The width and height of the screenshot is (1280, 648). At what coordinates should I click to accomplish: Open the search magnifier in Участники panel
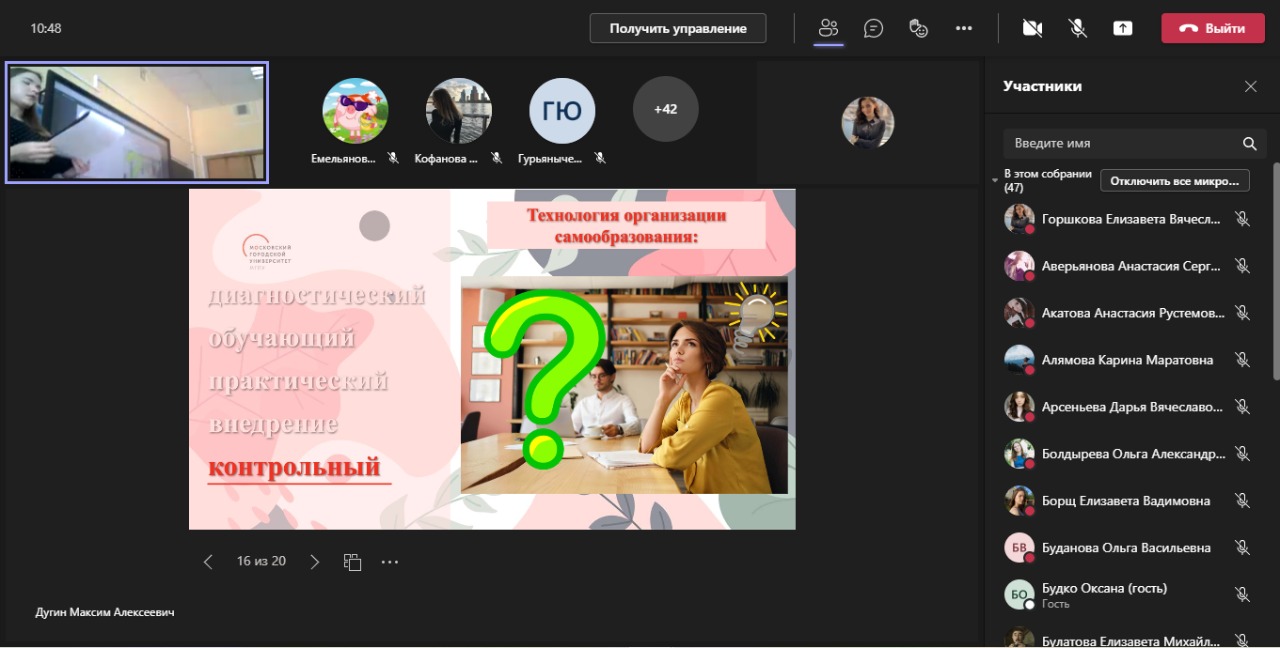click(x=1250, y=143)
